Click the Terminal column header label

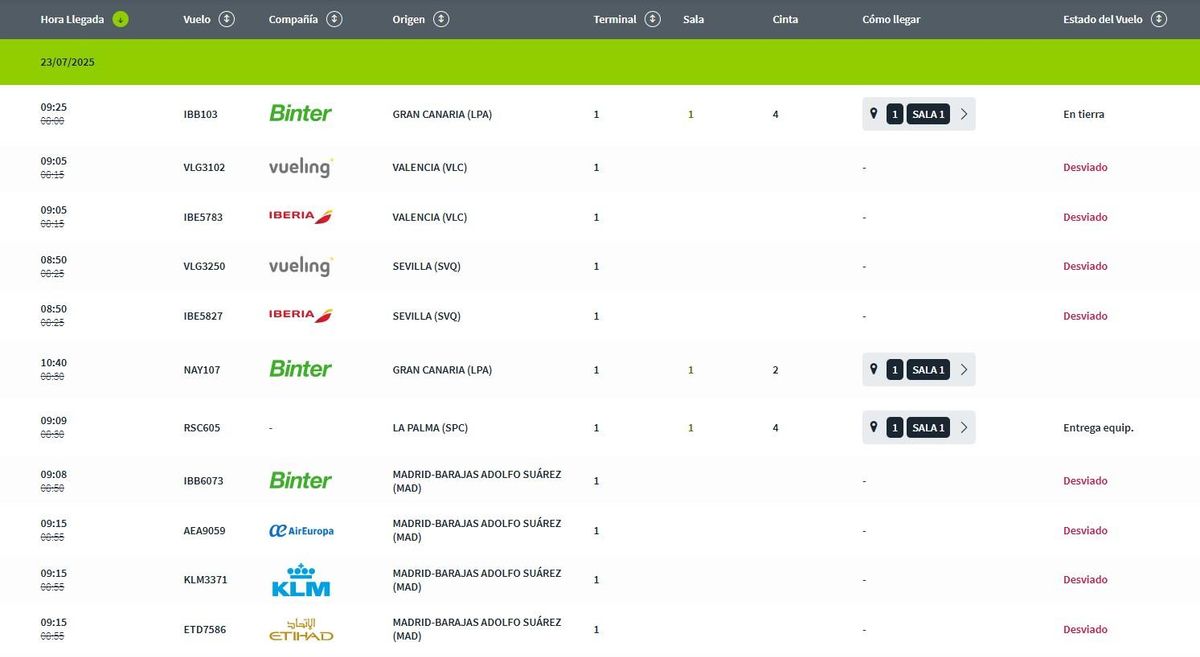[x=615, y=19]
